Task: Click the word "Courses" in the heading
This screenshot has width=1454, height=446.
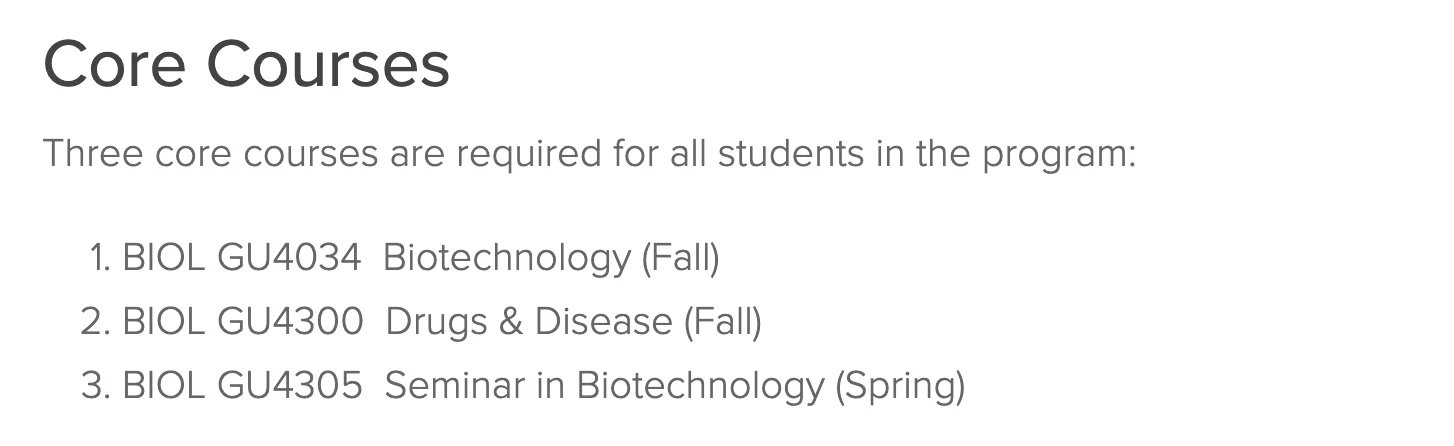Action: 328,64
